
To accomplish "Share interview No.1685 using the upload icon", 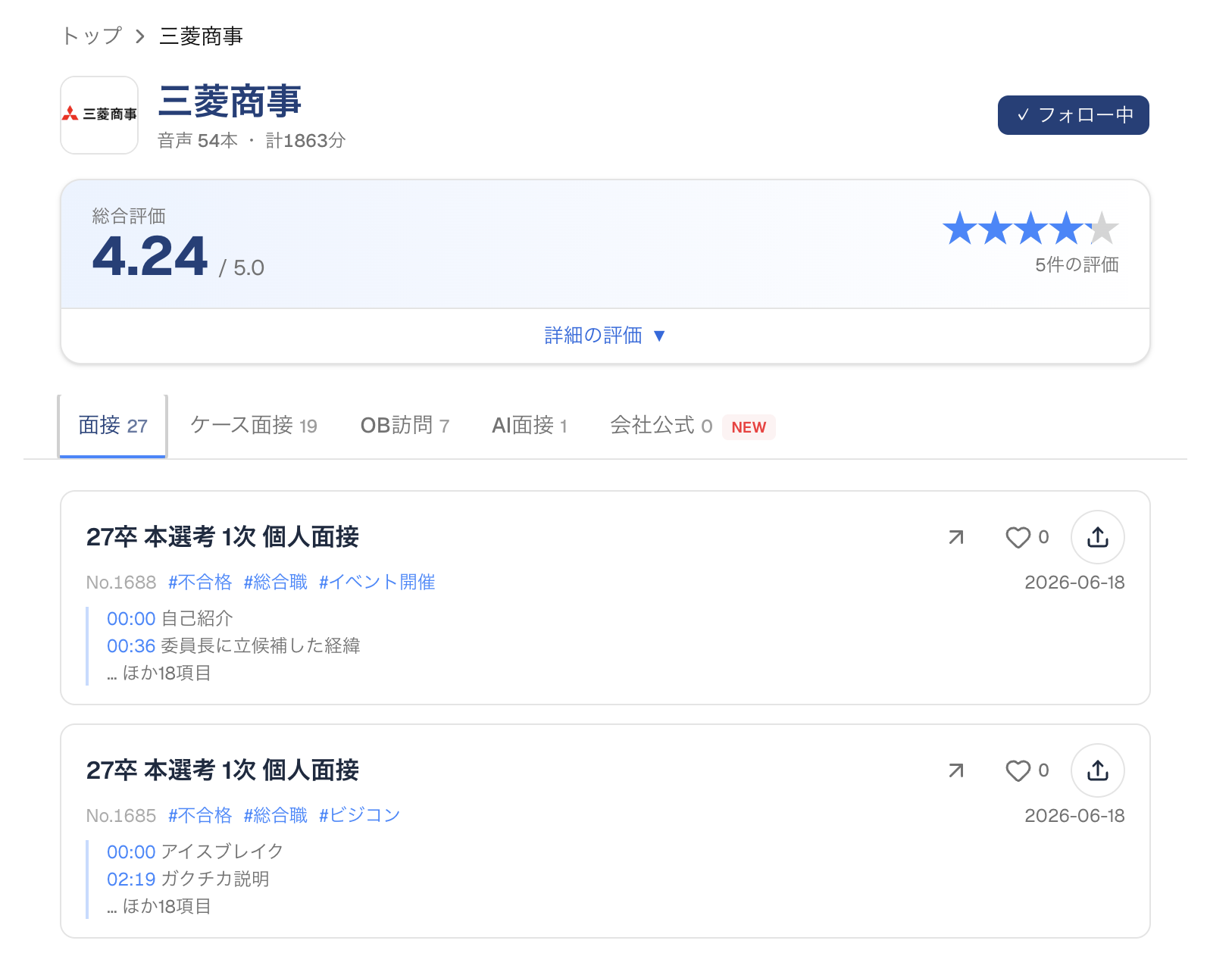I will (x=1097, y=770).
